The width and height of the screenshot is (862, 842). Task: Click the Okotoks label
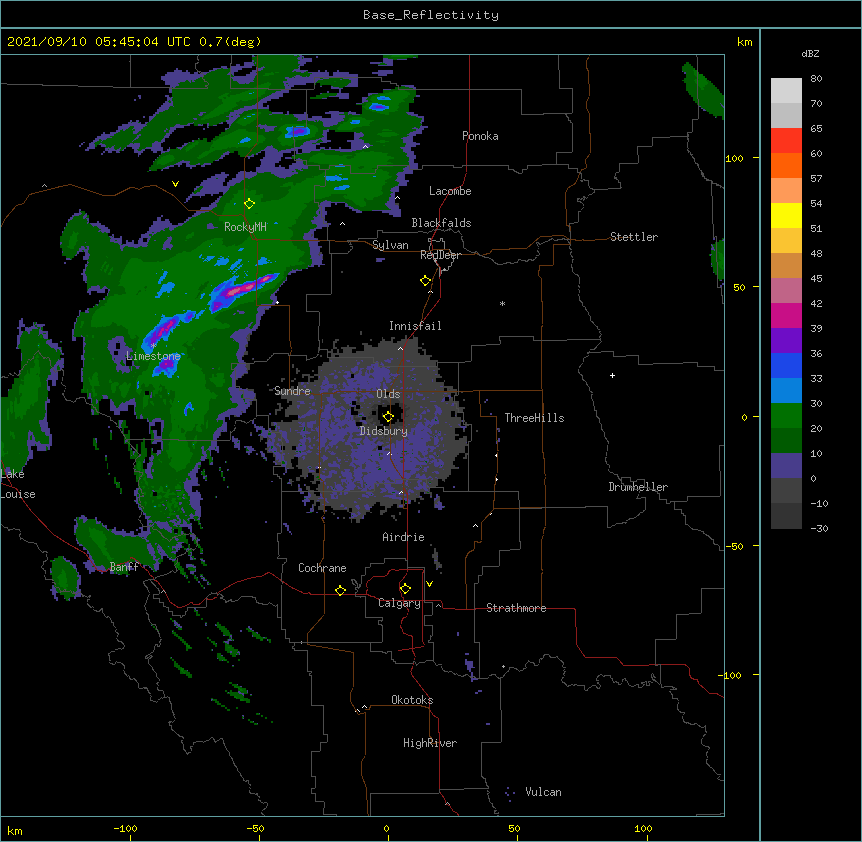(412, 700)
